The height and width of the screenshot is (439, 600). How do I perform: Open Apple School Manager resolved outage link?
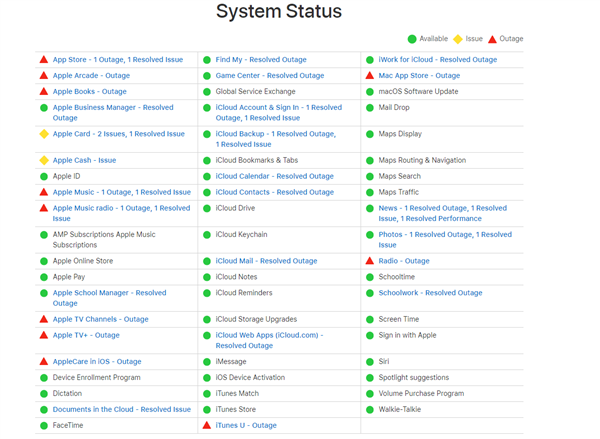(x=109, y=298)
